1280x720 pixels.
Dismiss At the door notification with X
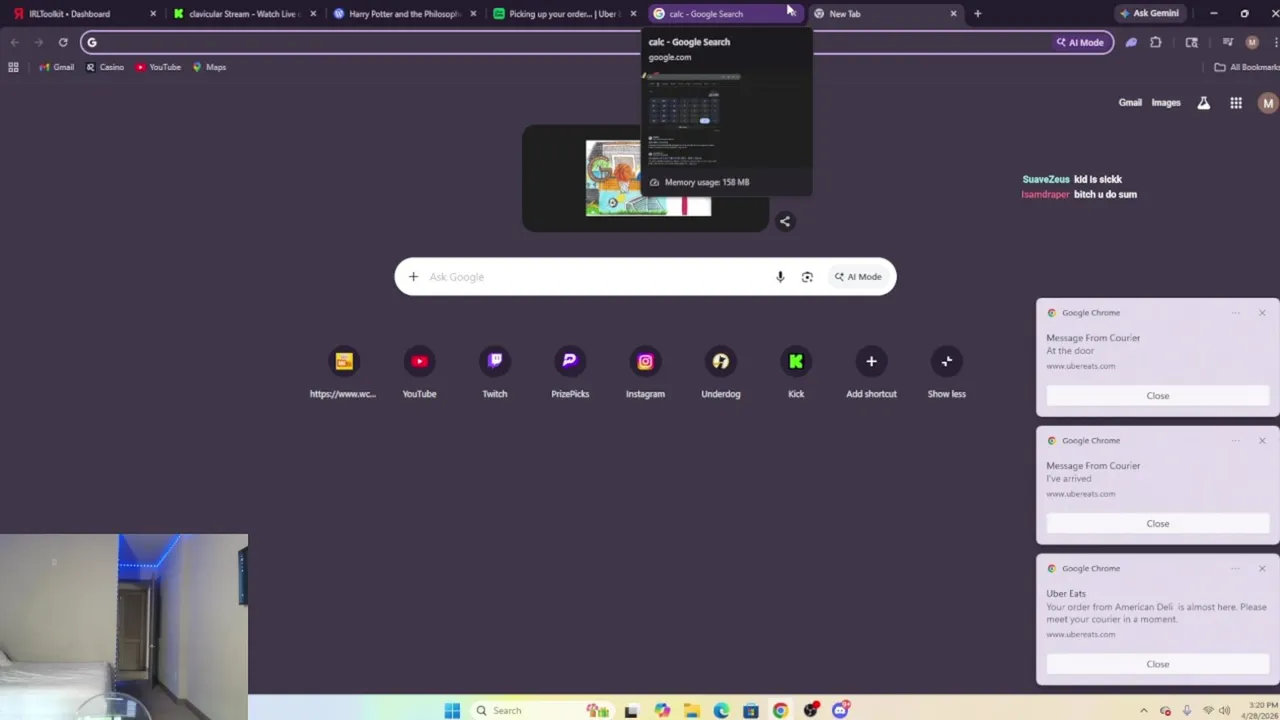[x=1262, y=313]
